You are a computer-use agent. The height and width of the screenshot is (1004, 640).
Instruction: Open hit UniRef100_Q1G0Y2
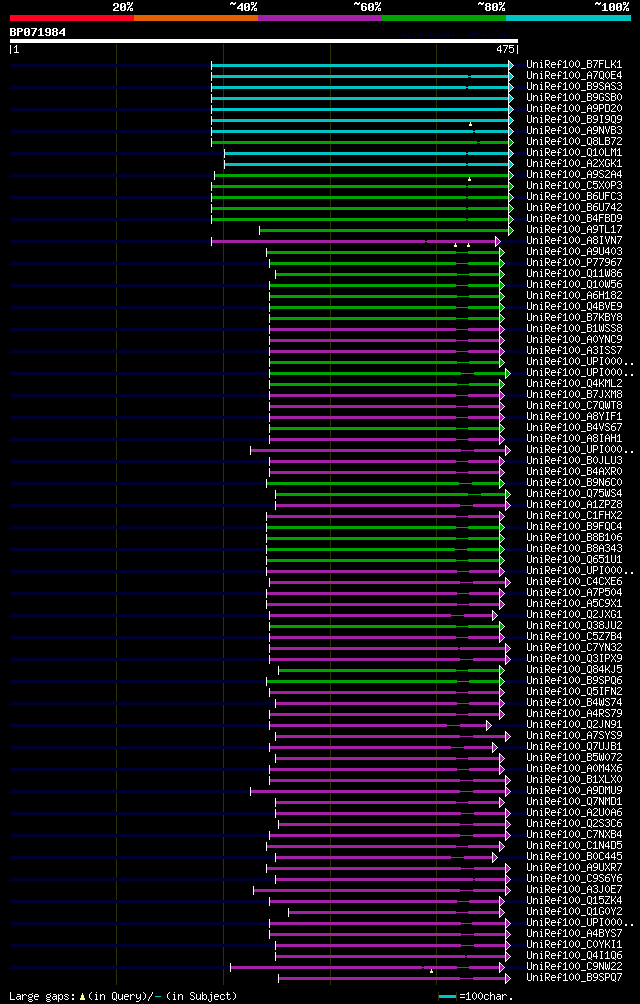point(573,912)
